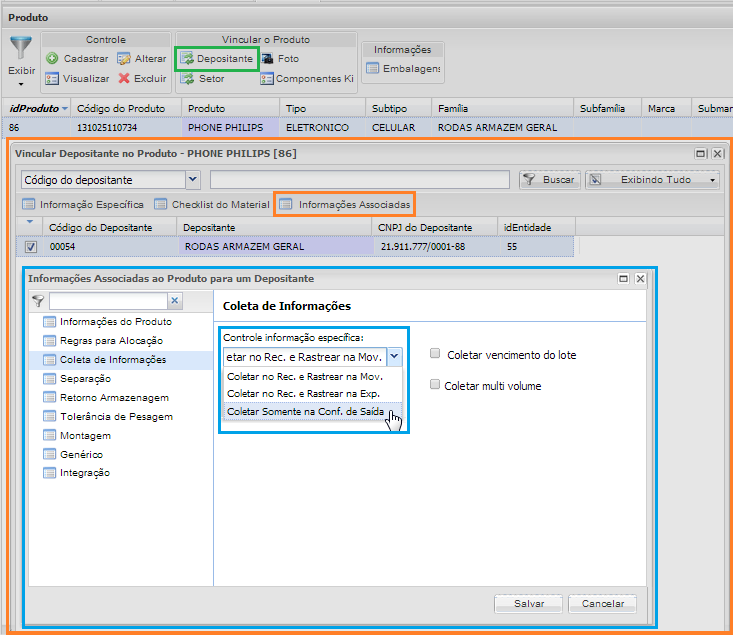The height and width of the screenshot is (635, 733).
Task: Select Montagem tree item
Action: click(x=77, y=435)
